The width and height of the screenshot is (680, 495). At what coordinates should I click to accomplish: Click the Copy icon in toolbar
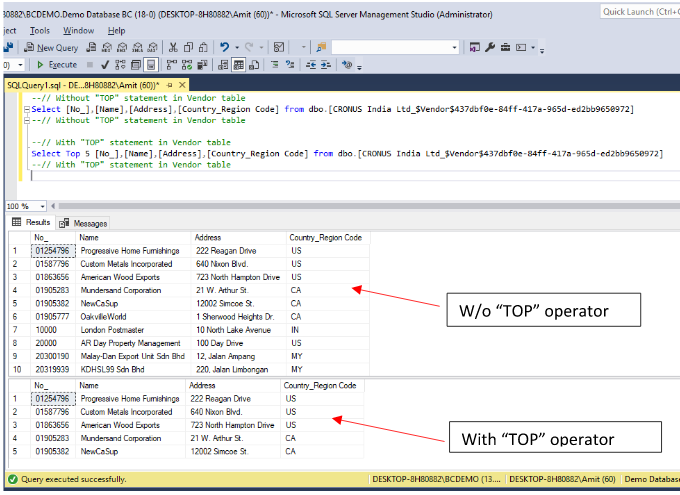188,47
